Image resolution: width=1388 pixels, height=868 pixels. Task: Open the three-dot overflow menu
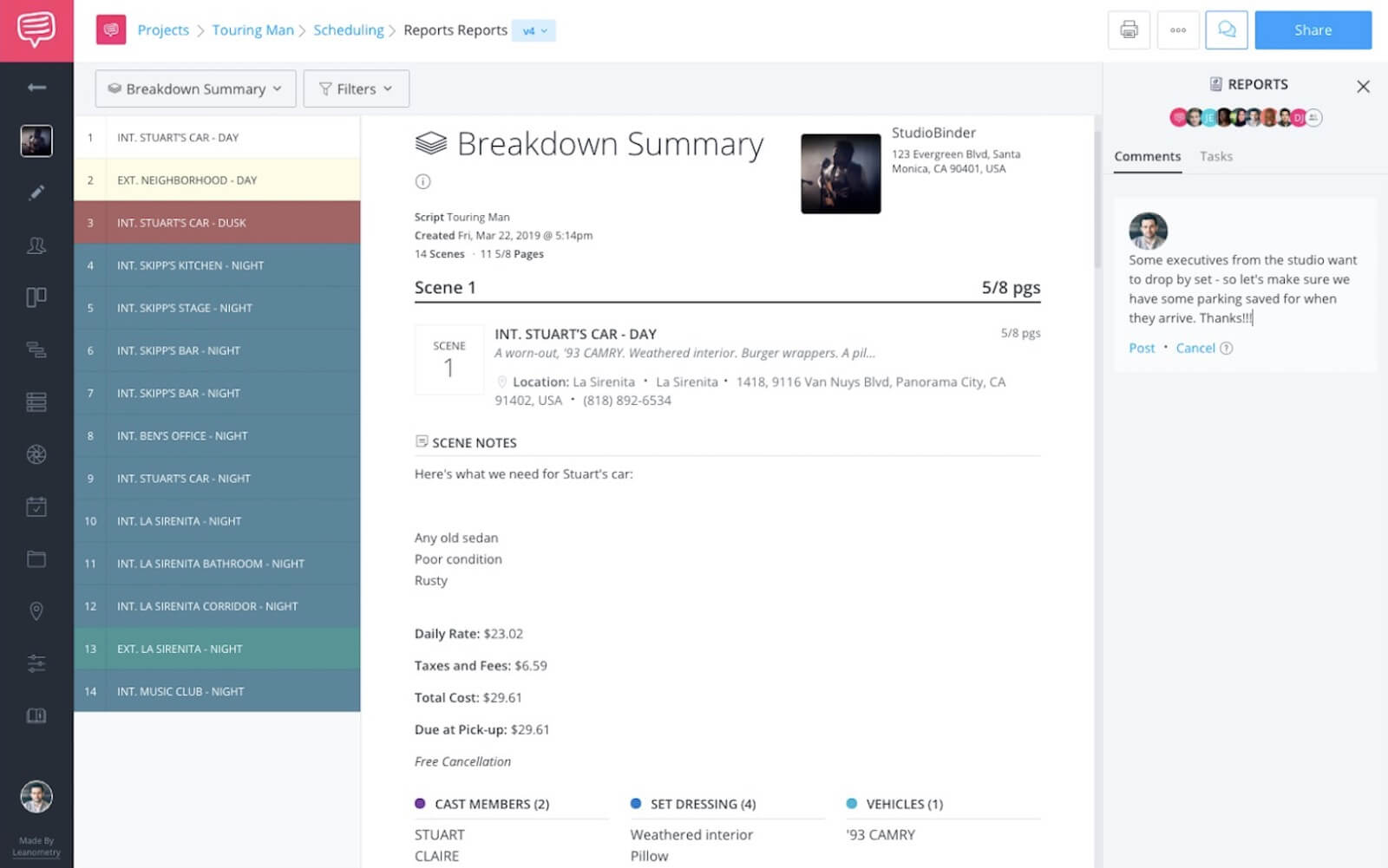pyautogui.click(x=1177, y=29)
